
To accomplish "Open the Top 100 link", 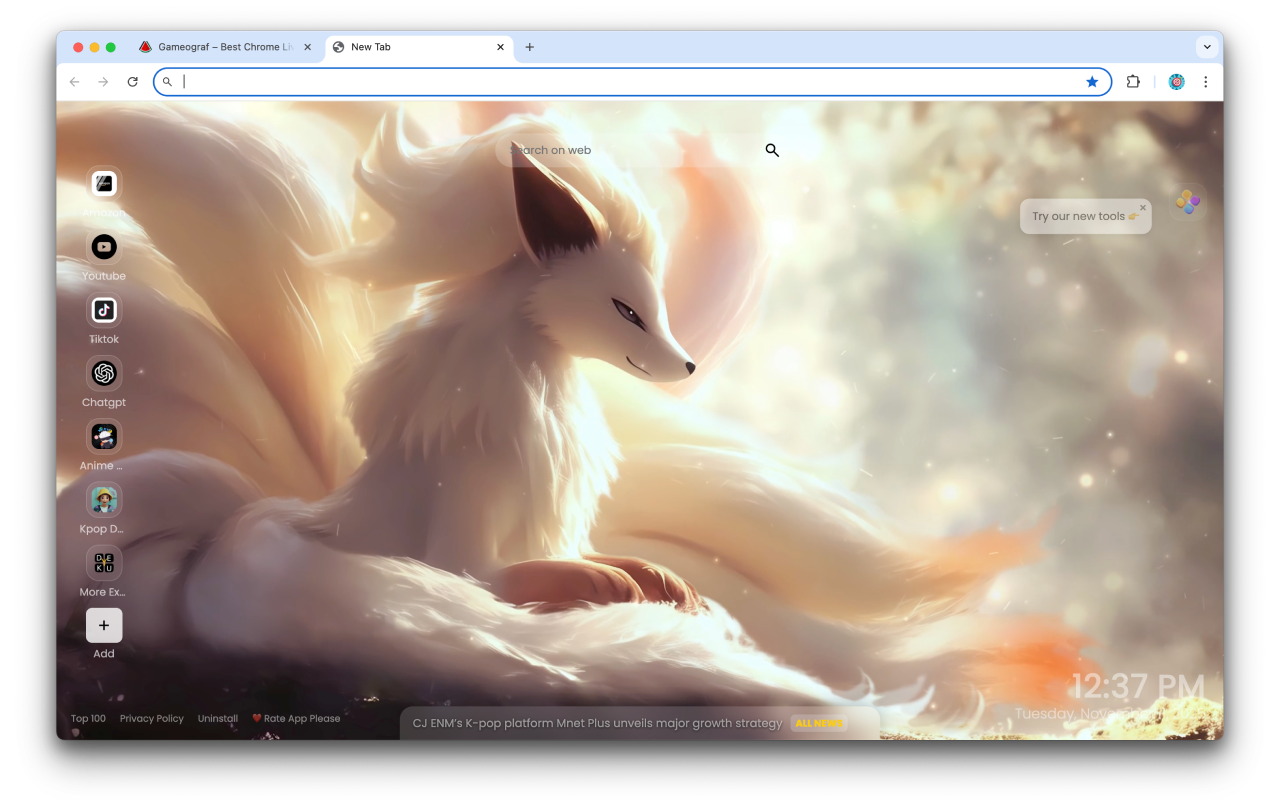I will tap(88, 718).
